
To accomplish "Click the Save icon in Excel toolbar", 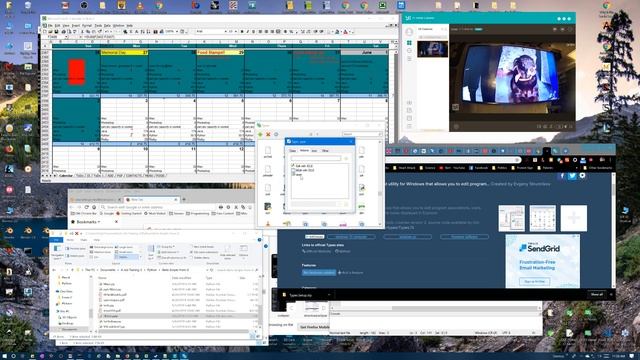I will 56,31.
